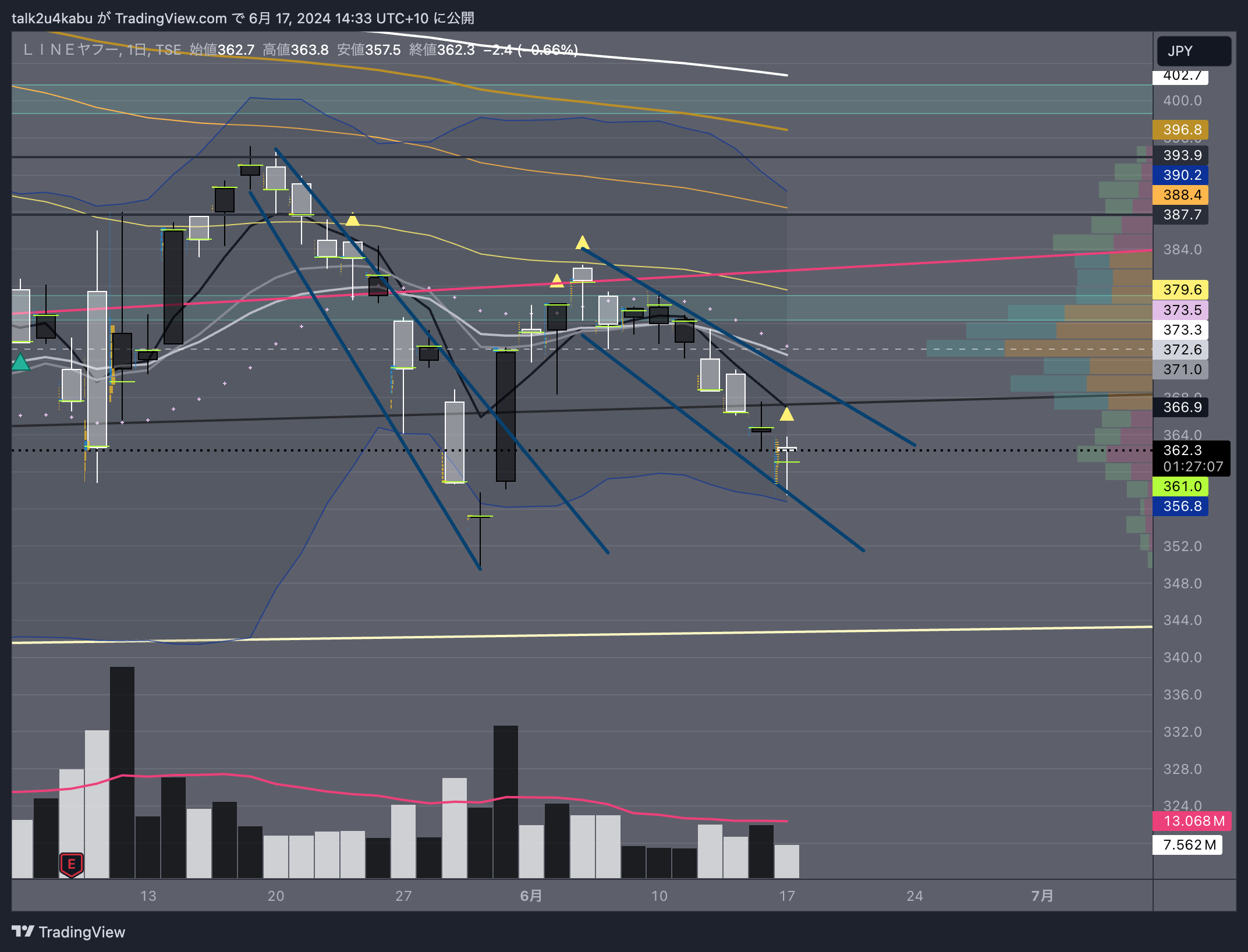Click the 356.8 blue price label
The width and height of the screenshot is (1248, 952).
coord(1180,506)
